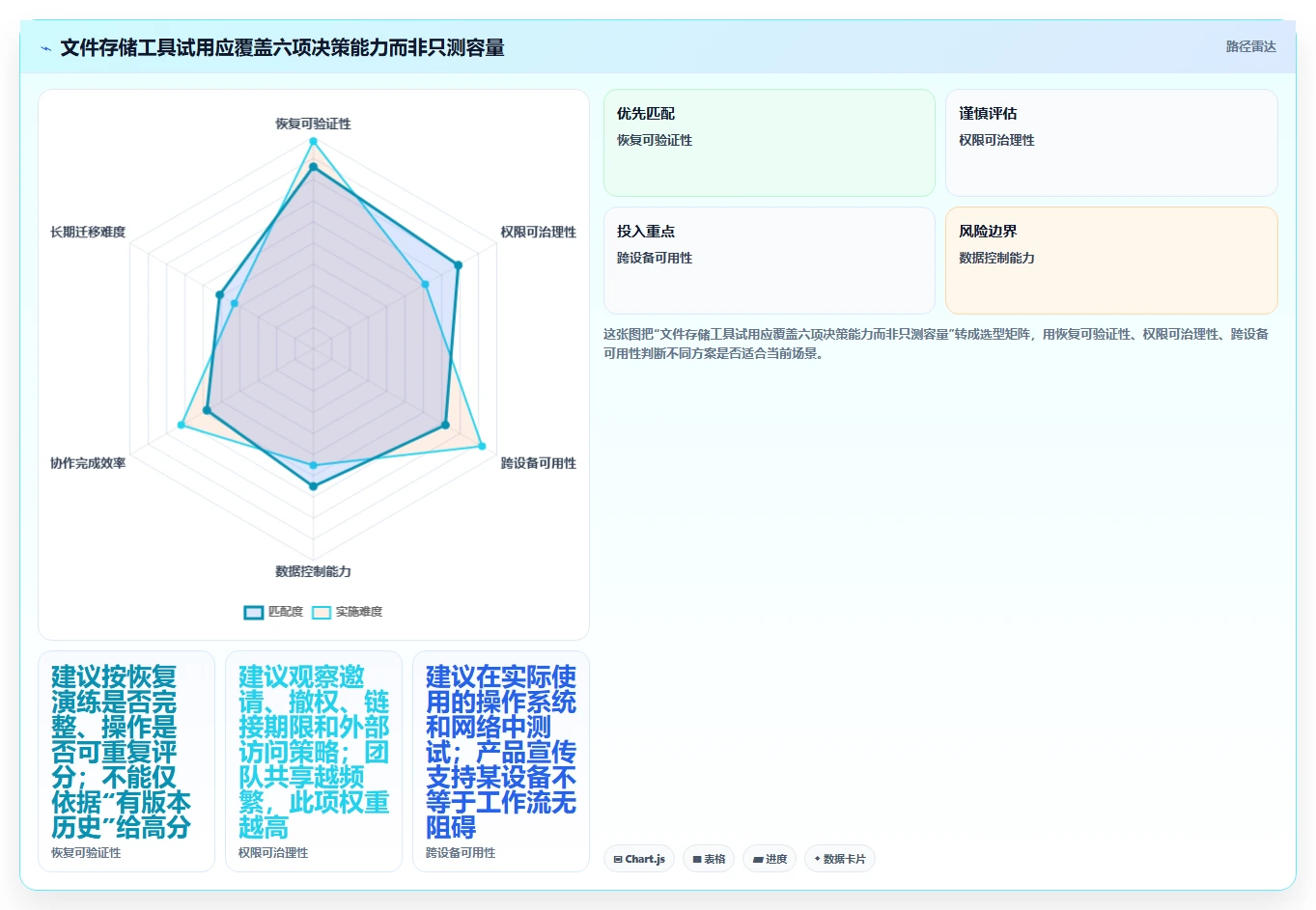1316x910 pixels.
Task: Select the 权限可治理性 radar axis label
Action: [x=538, y=232]
